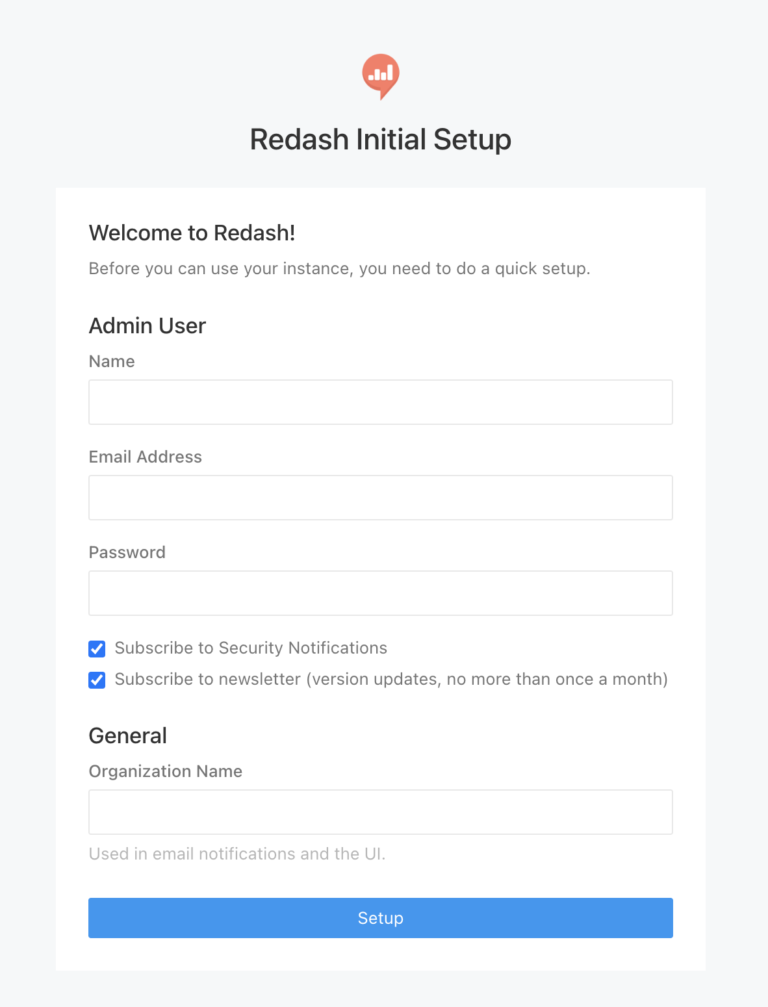
Task: Focus the Email Address input field
Action: pos(380,497)
